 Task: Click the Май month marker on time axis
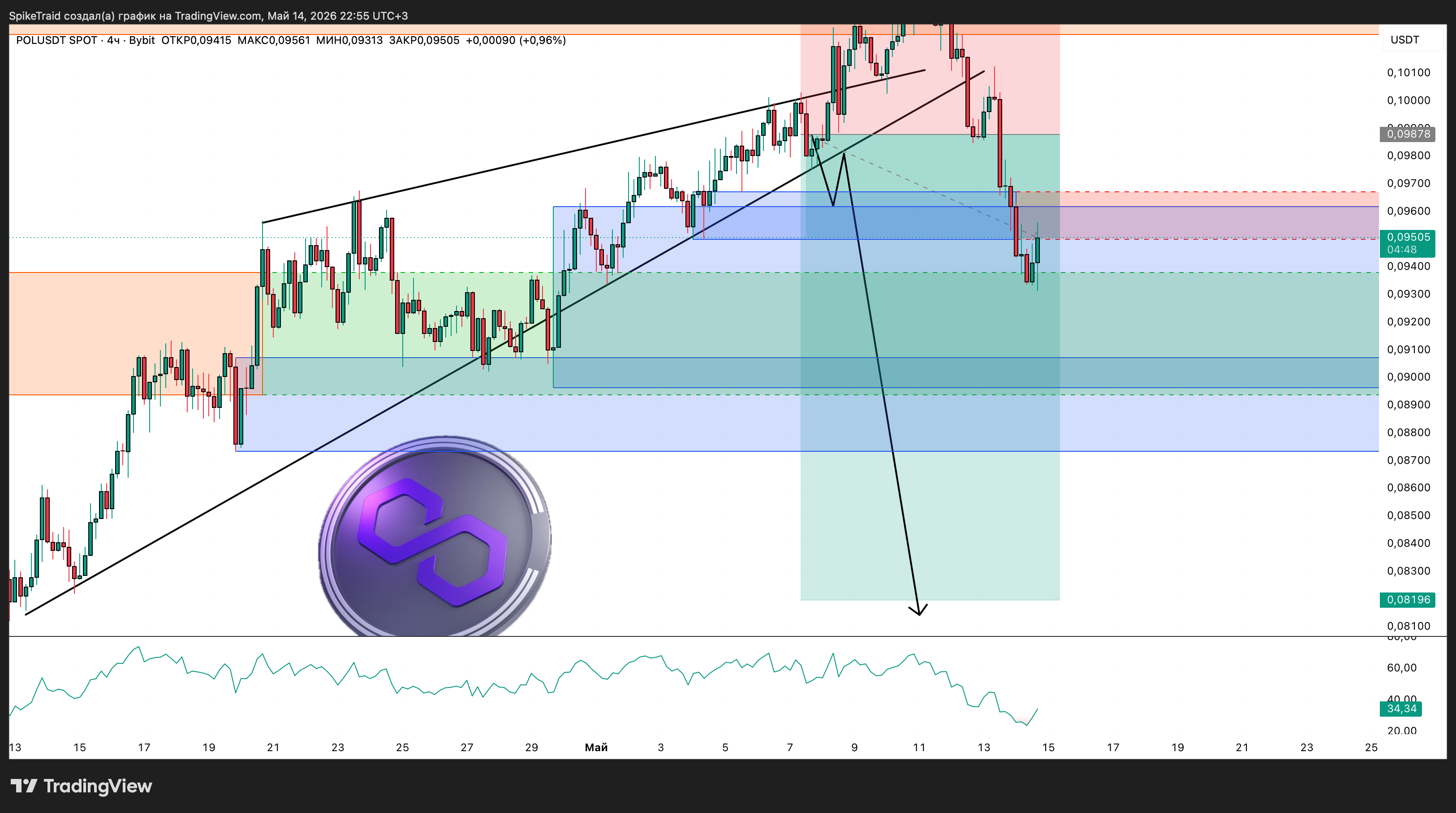point(596,748)
